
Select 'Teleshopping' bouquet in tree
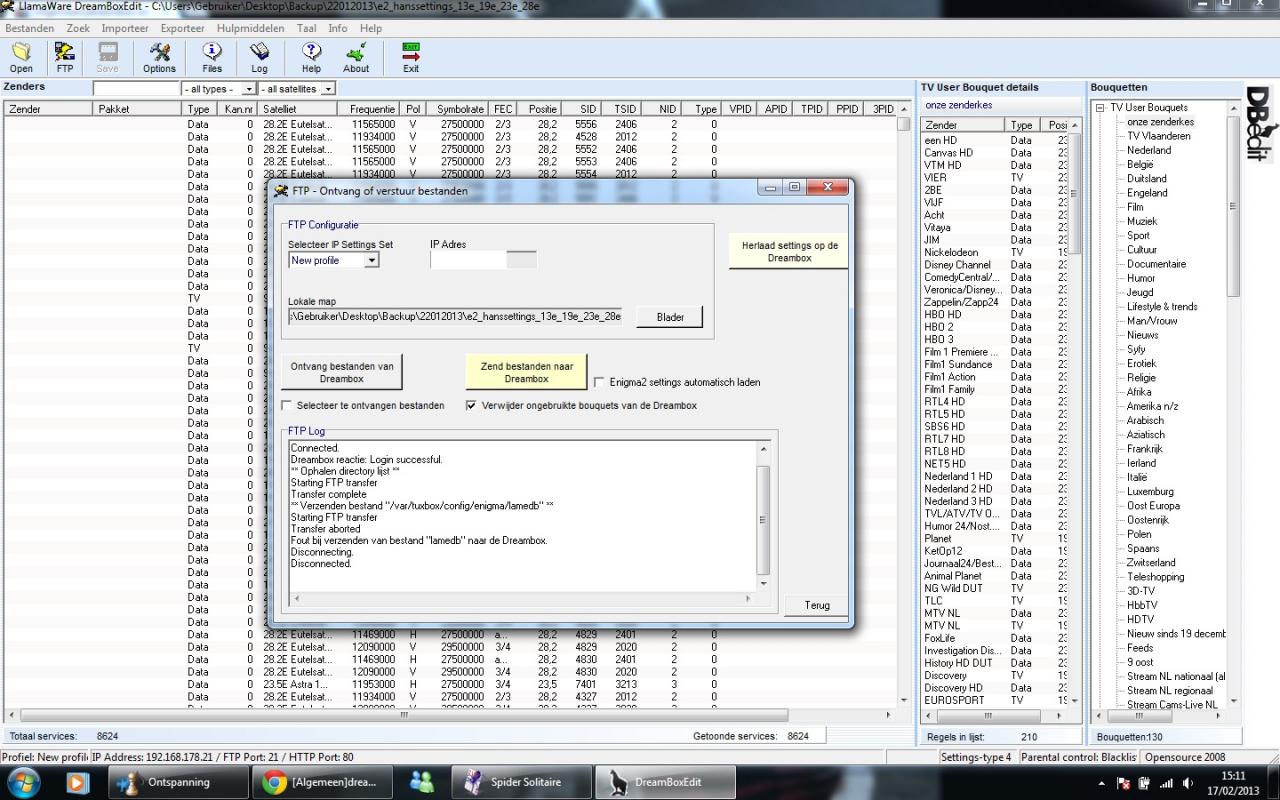1155,577
